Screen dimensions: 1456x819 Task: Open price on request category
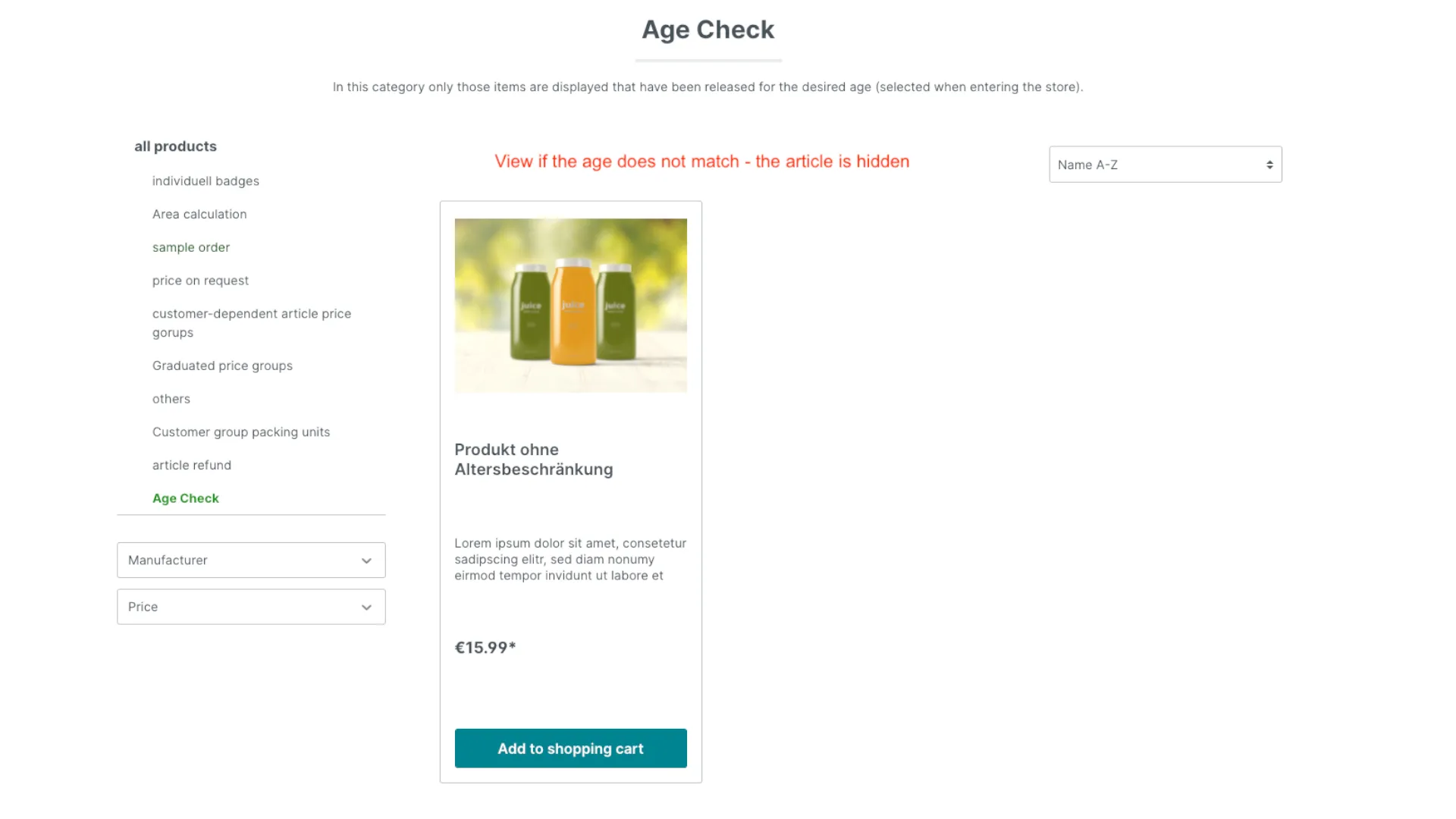point(200,280)
